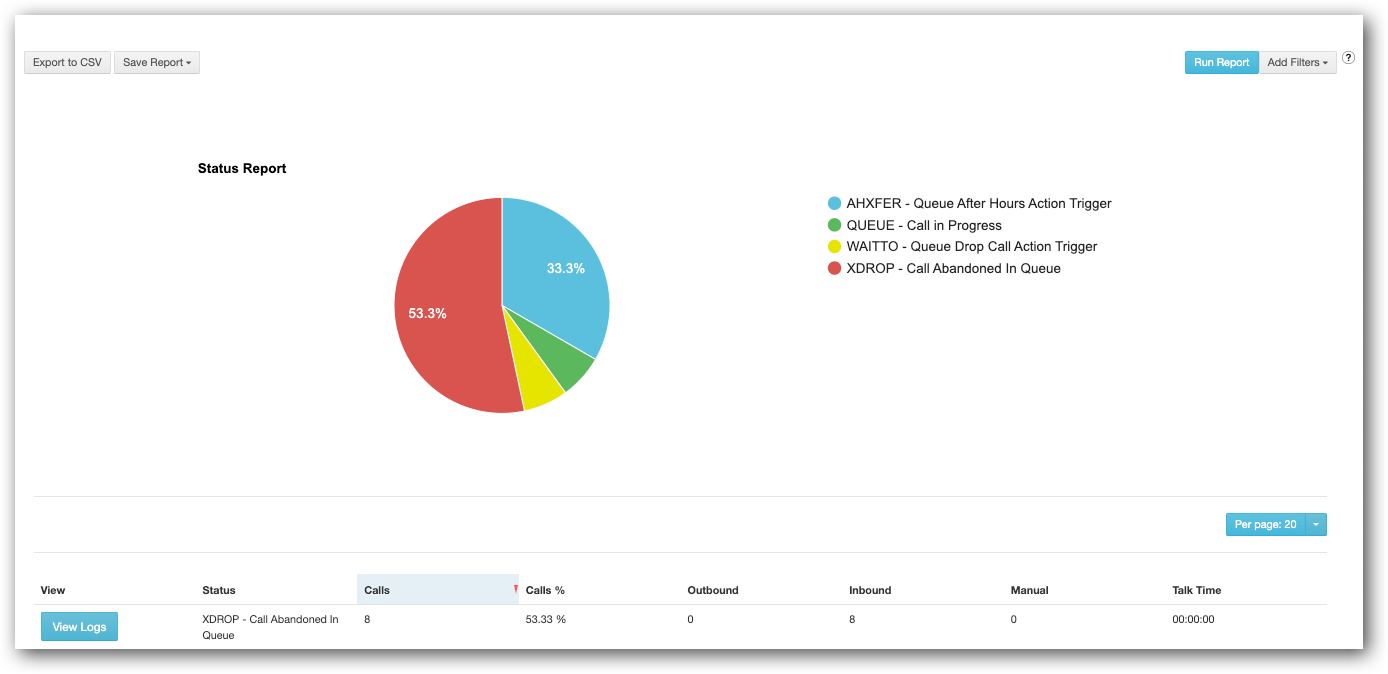Expand the Add Filters dropdown

1297,62
